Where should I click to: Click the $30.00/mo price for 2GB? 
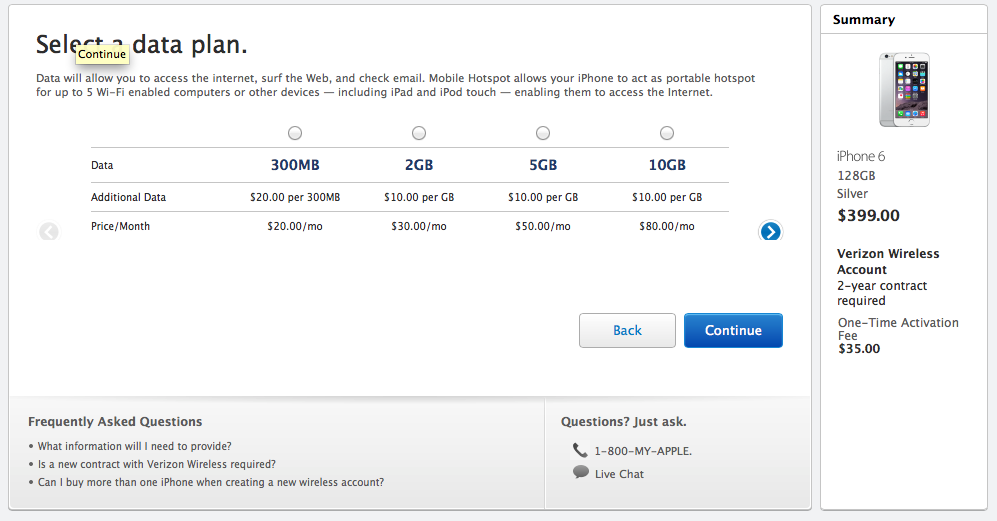[419, 226]
